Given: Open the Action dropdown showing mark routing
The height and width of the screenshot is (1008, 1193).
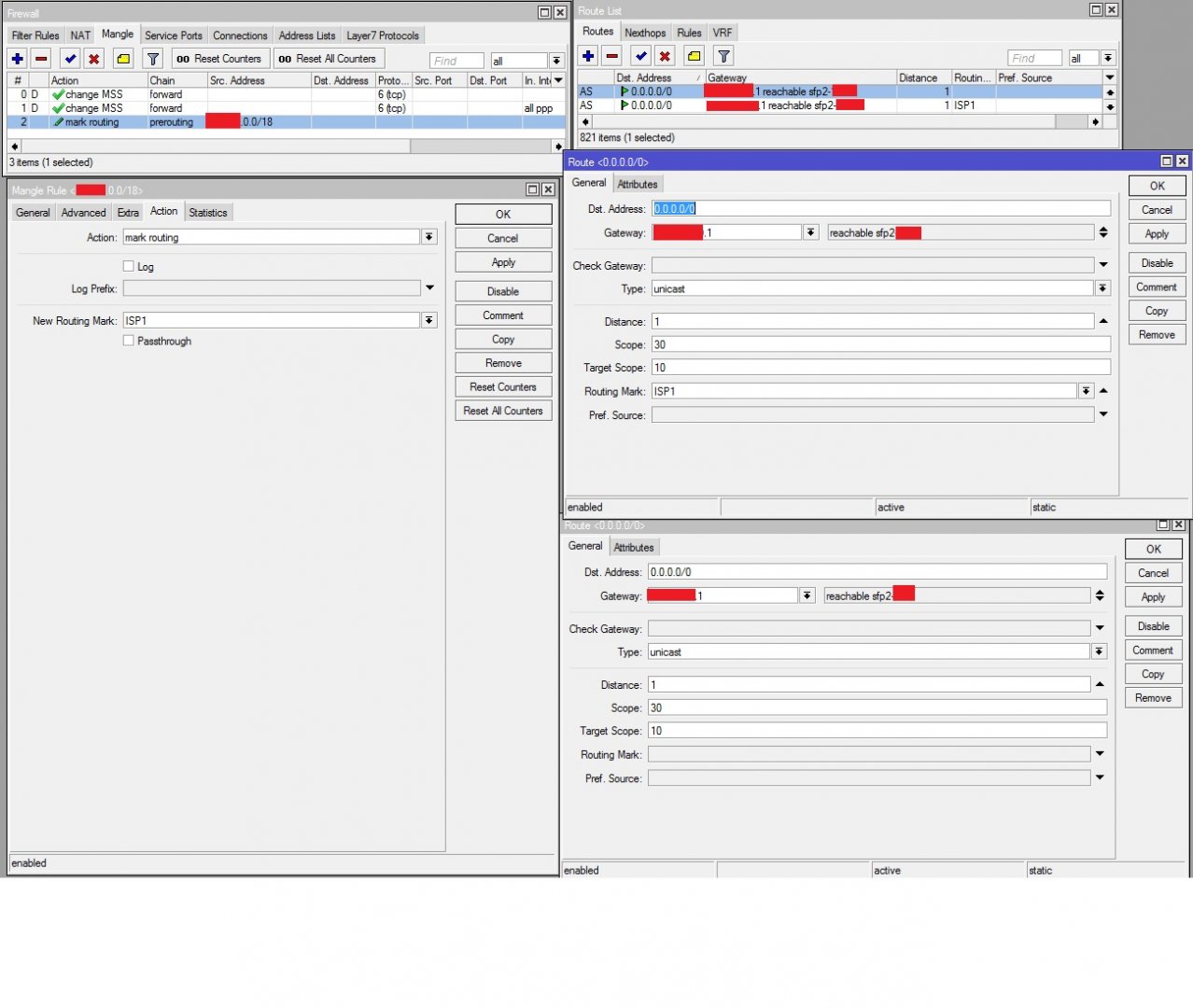Looking at the screenshot, I should click(x=429, y=237).
